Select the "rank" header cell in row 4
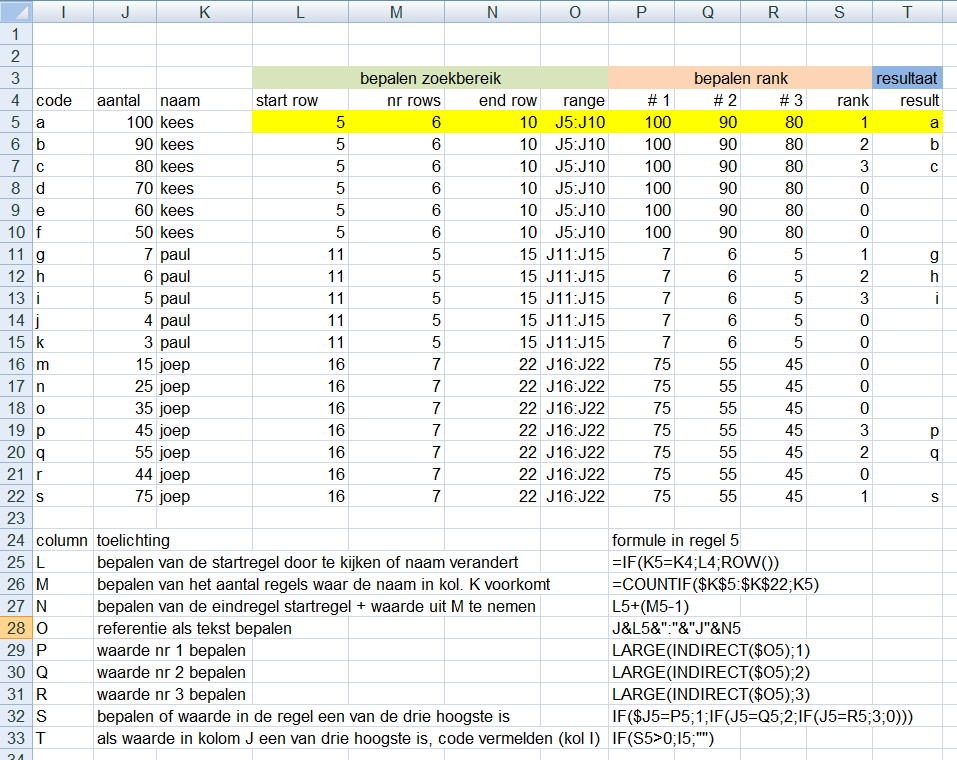The height and width of the screenshot is (760, 957). pyautogui.click(x=838, y=100)
